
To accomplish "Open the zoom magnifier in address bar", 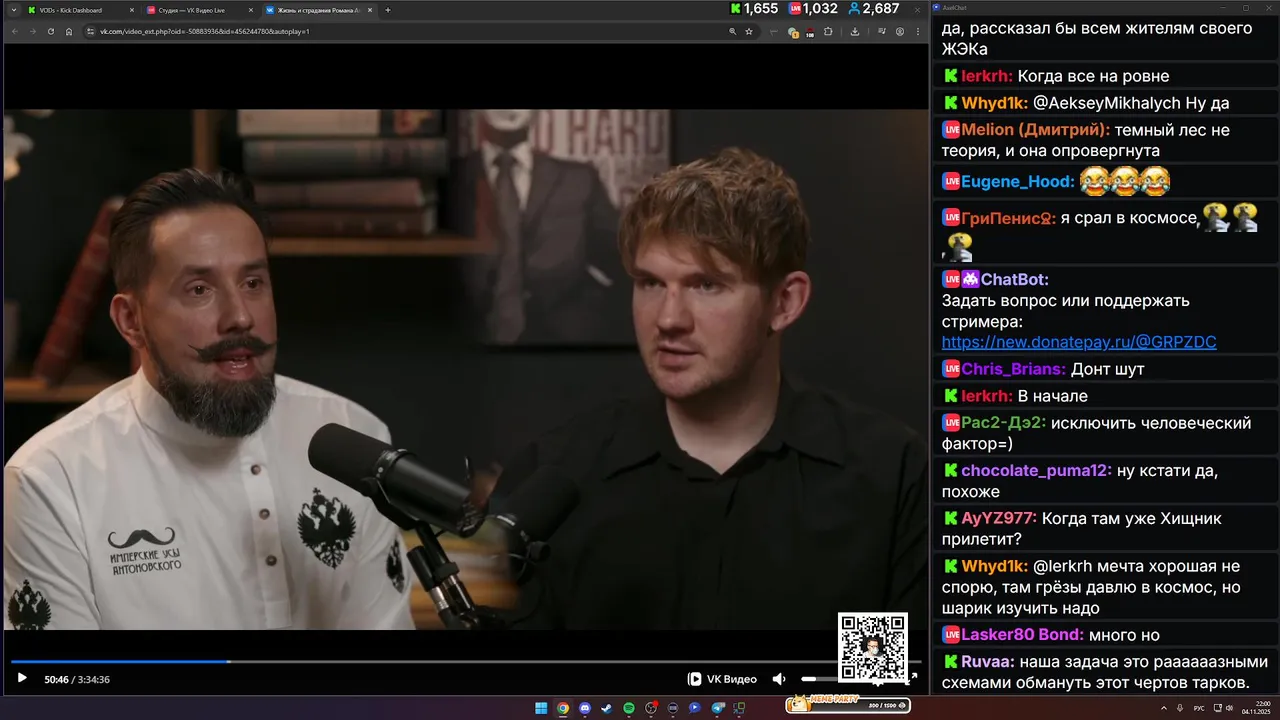I will 733,31.
